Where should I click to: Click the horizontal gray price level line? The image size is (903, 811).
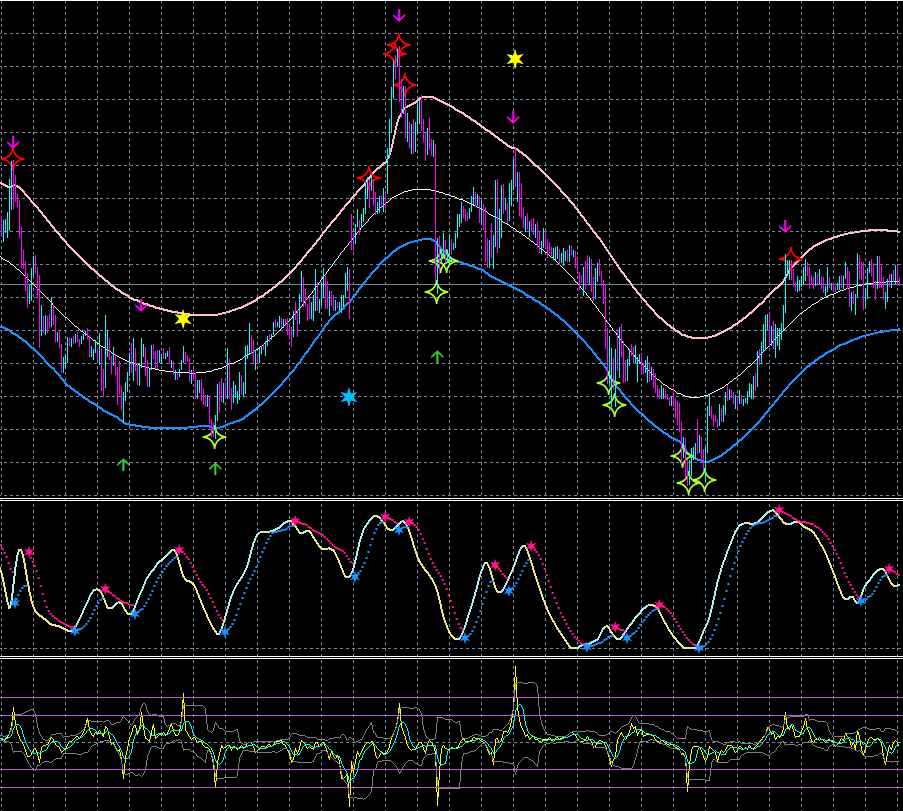[x=452, y=285]
